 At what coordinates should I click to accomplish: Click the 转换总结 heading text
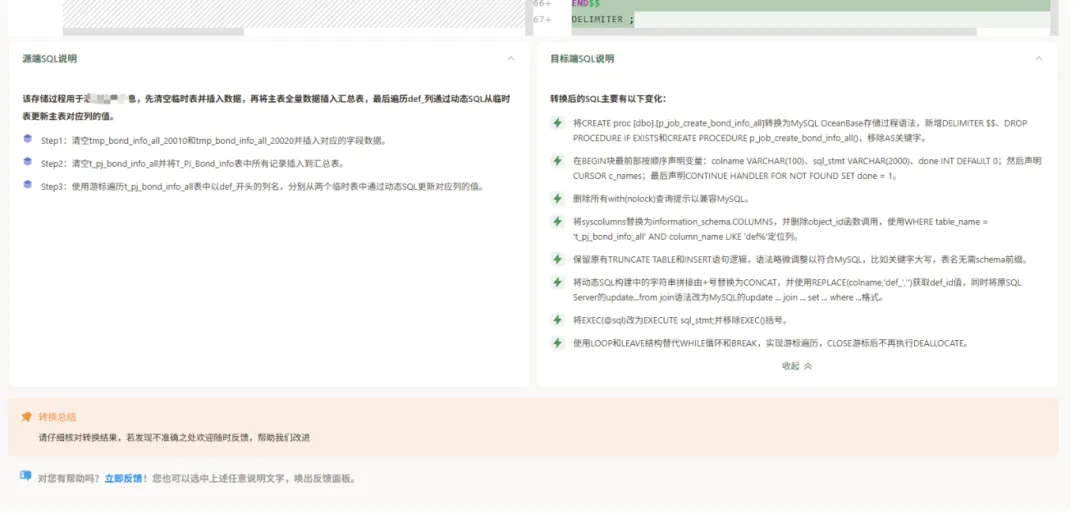pos(57,417)
